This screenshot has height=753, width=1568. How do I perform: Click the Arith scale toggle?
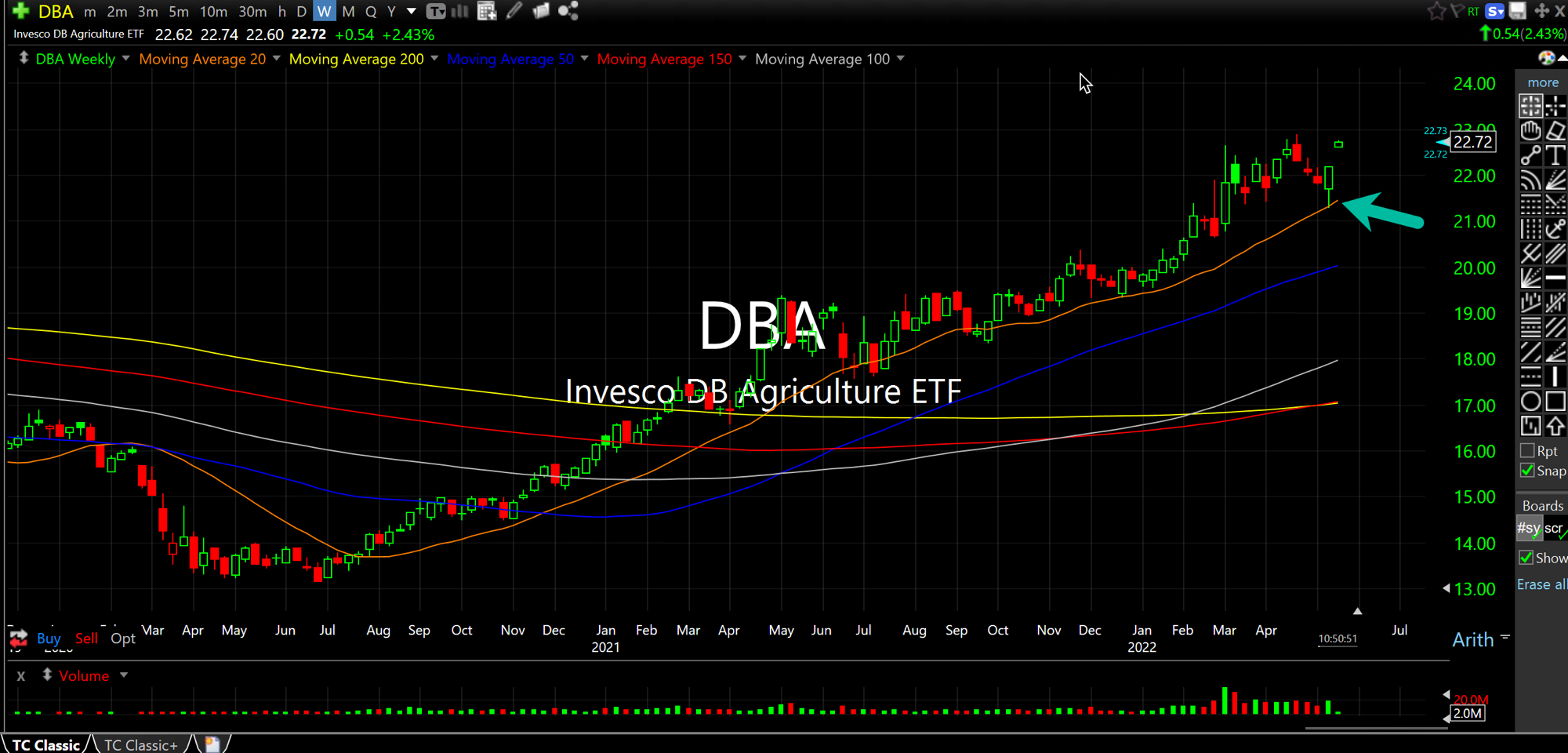point(1473,639)
